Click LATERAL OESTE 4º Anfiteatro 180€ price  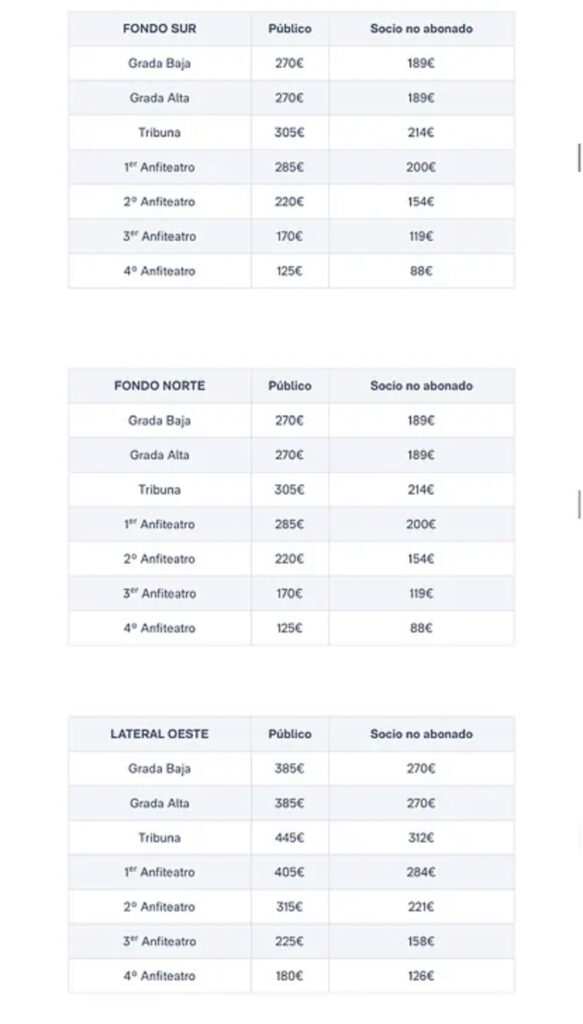coord(290,976)
